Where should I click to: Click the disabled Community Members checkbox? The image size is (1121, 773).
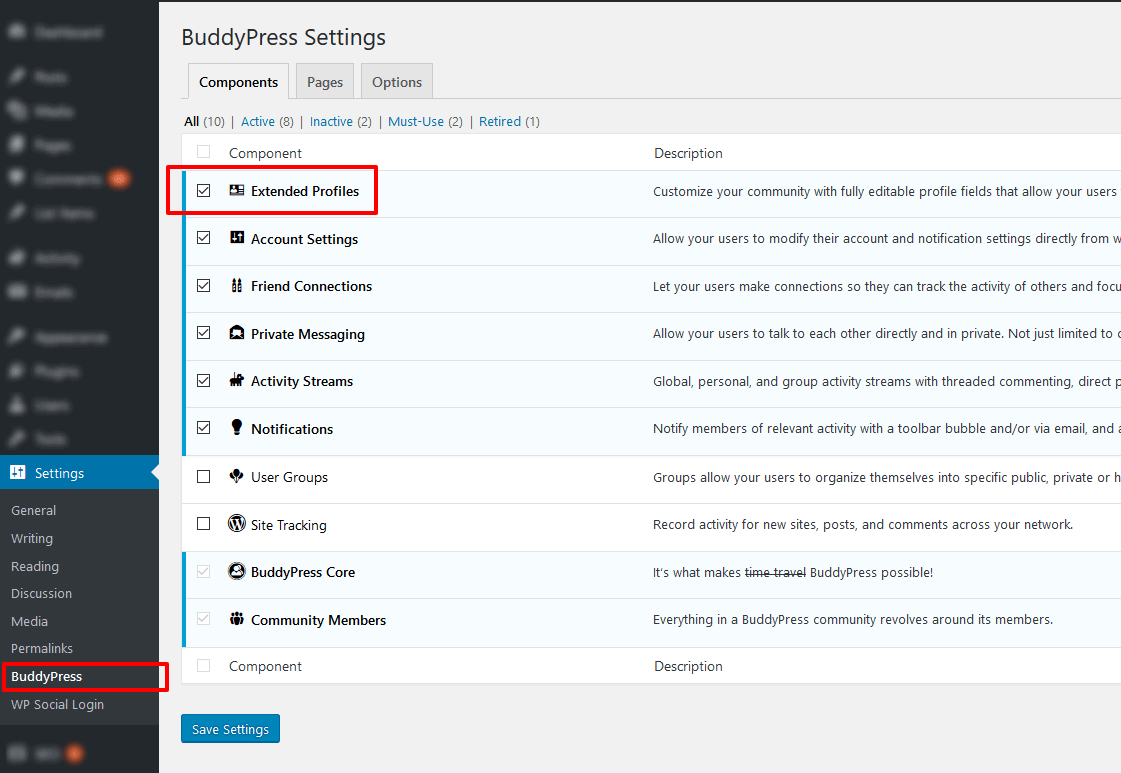click(x=204, y=619)
